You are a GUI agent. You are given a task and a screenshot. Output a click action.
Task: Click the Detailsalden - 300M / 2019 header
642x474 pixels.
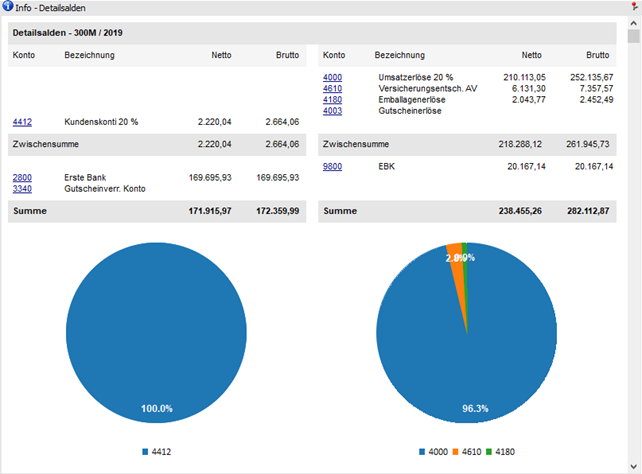[67, 33]
